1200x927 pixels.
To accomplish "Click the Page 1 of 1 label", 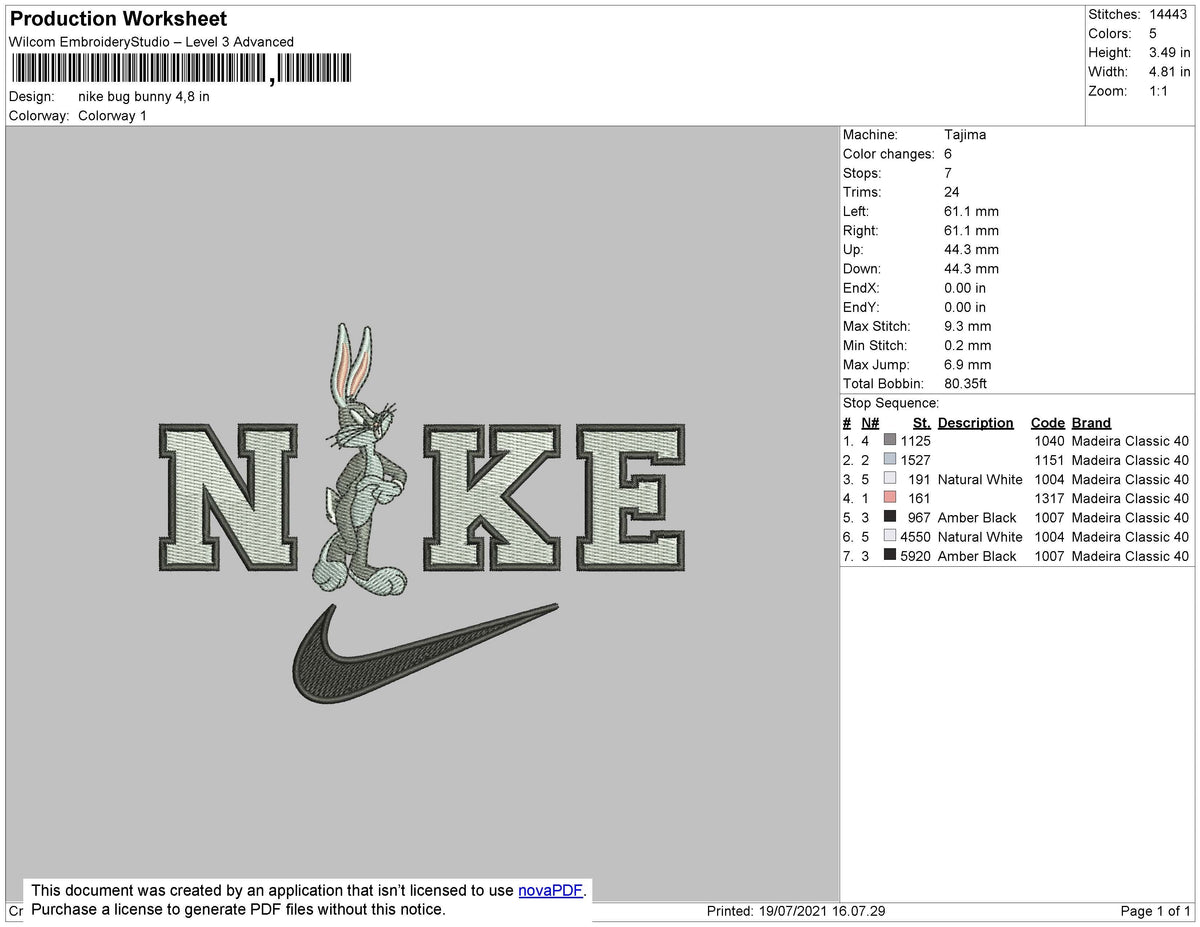I will [x=1152, y=911].
